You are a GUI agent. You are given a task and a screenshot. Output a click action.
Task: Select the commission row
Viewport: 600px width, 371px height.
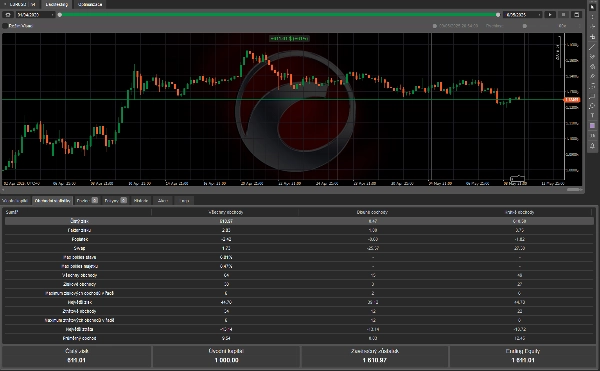pyautogui.click(x=299, y=239)
